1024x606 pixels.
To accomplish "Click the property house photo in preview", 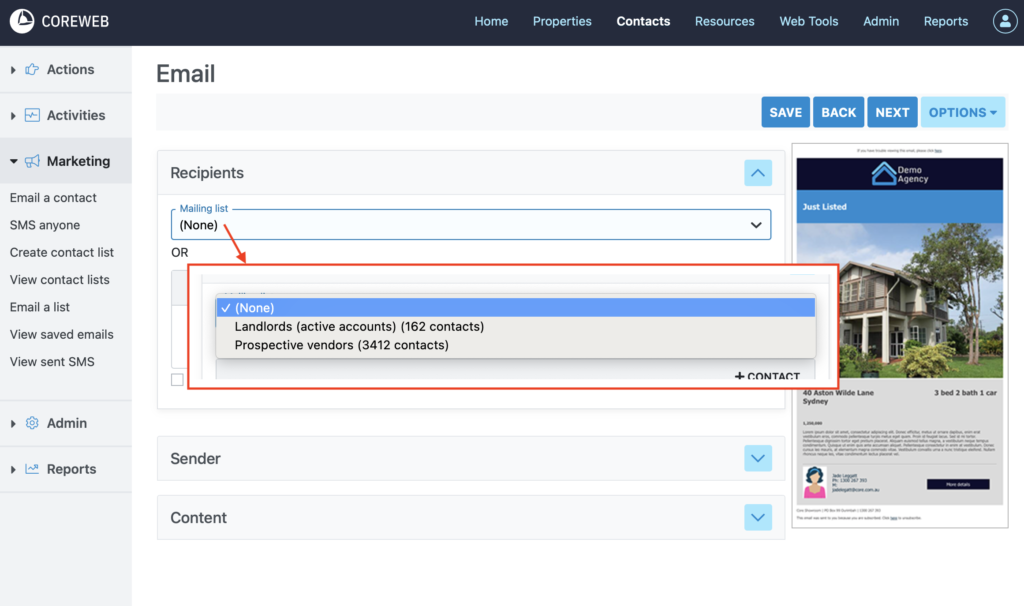I will click(x=899, y=302).
